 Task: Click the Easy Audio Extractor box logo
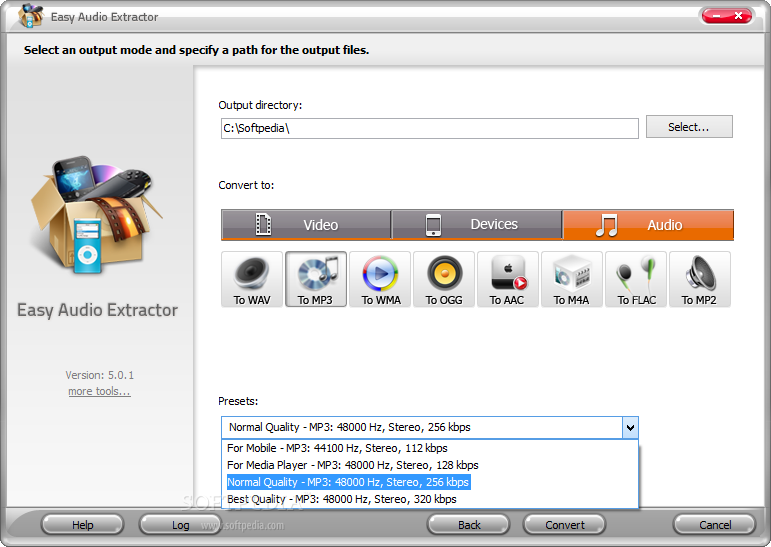pyautogui.click(x=96, y=215)
